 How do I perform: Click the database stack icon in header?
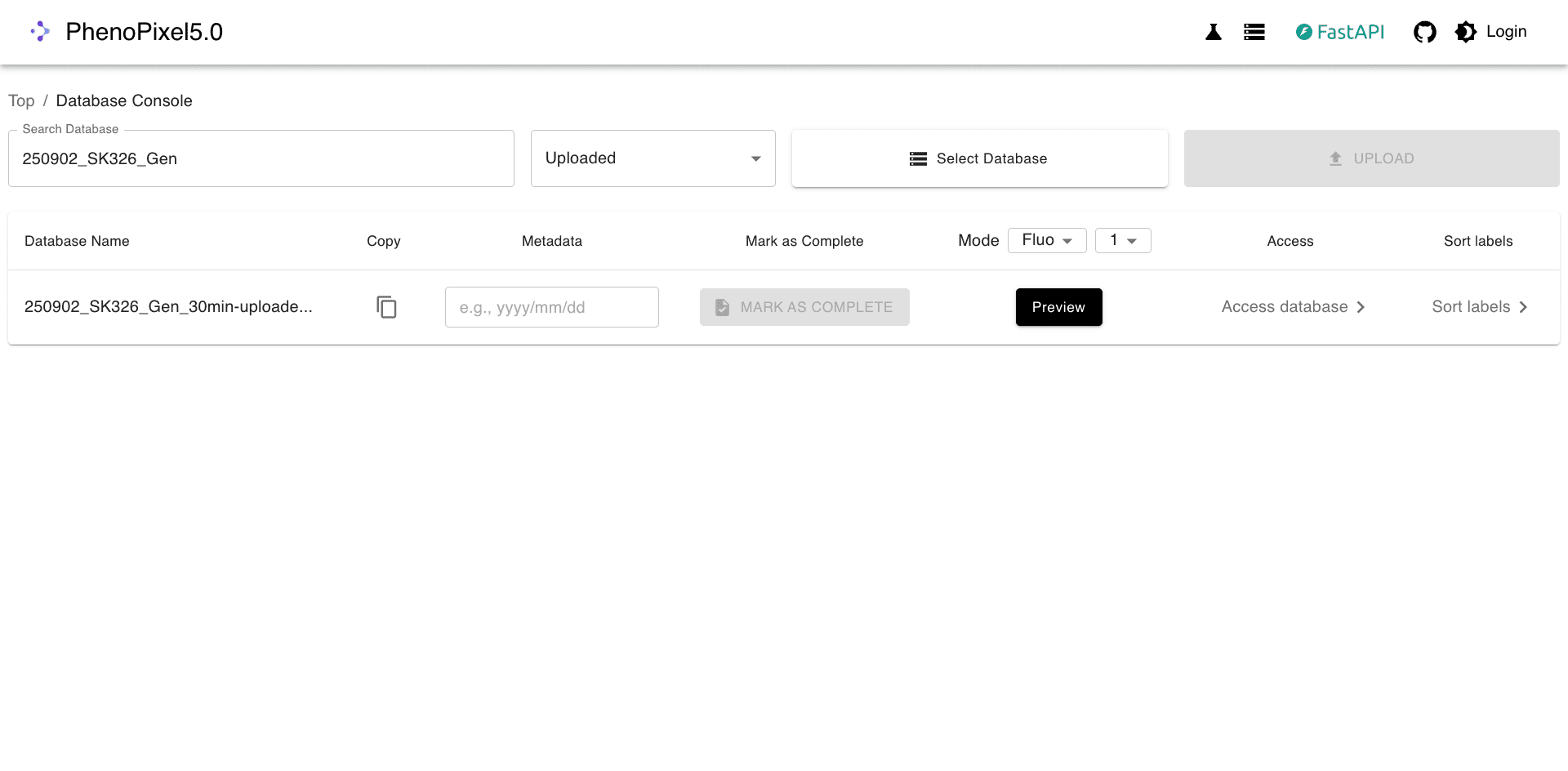pos(1254,32)
